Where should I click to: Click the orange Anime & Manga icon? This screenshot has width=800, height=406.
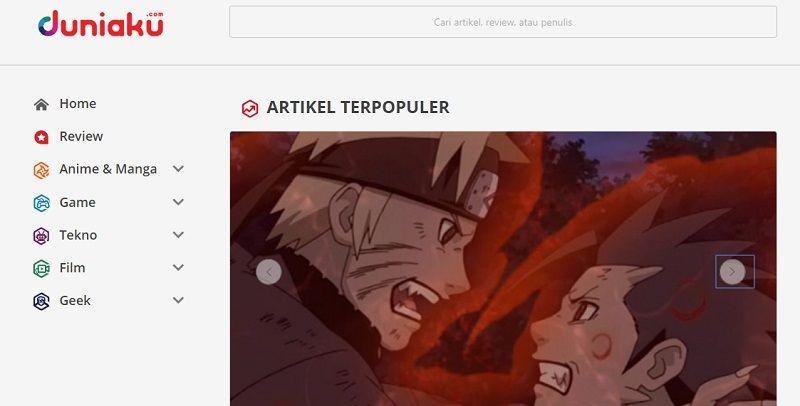click(41, 170)
